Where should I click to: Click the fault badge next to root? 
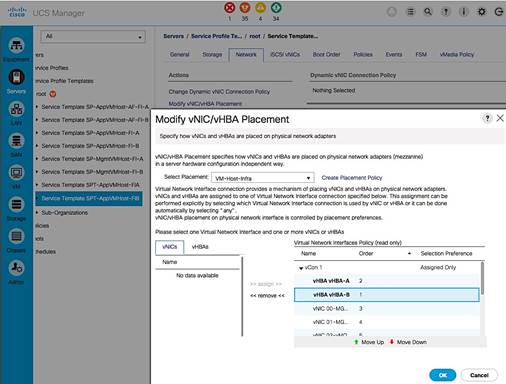[x=53, y=94]
